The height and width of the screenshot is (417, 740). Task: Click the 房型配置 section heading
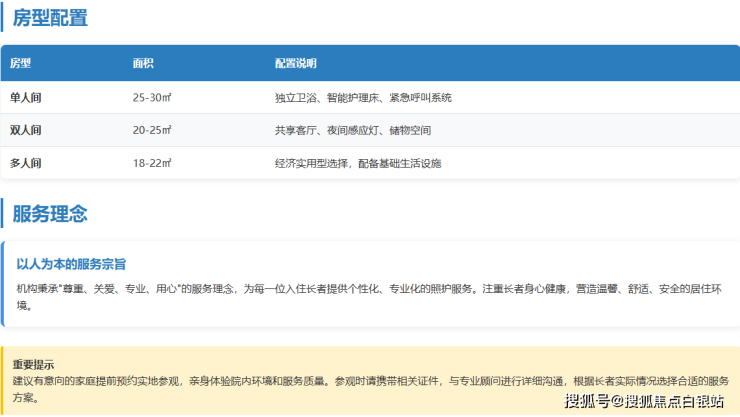pos(50,17)
